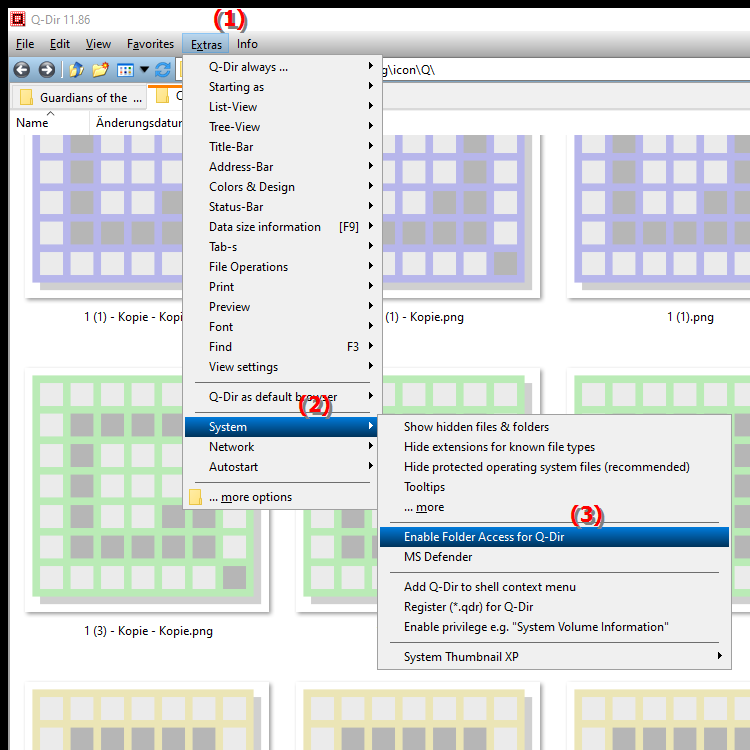
Task: Click the Forward navigation arrow icon
Action: tap(46, 70)
